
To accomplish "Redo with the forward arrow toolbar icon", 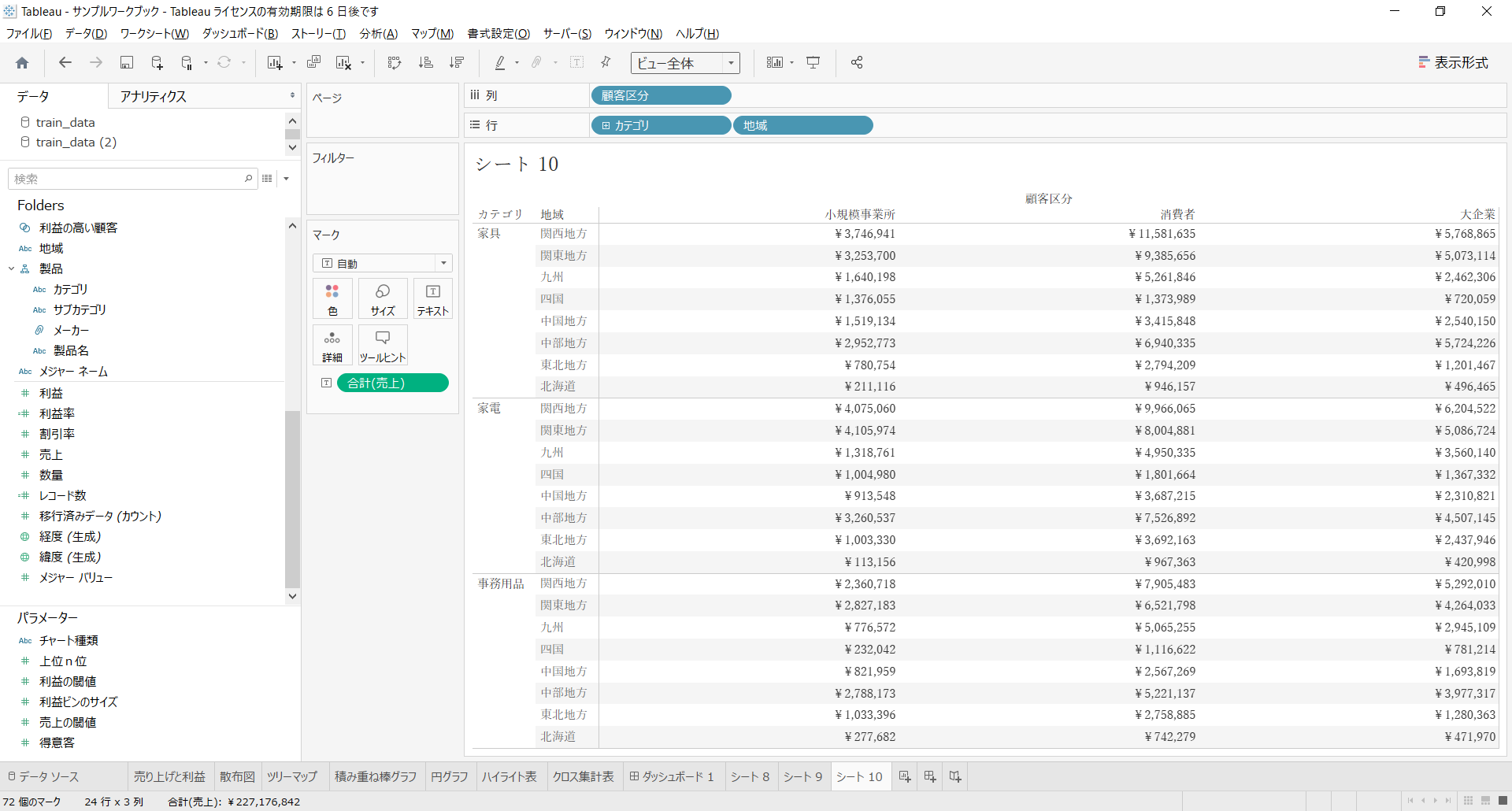I will click(x=96, y=63).
